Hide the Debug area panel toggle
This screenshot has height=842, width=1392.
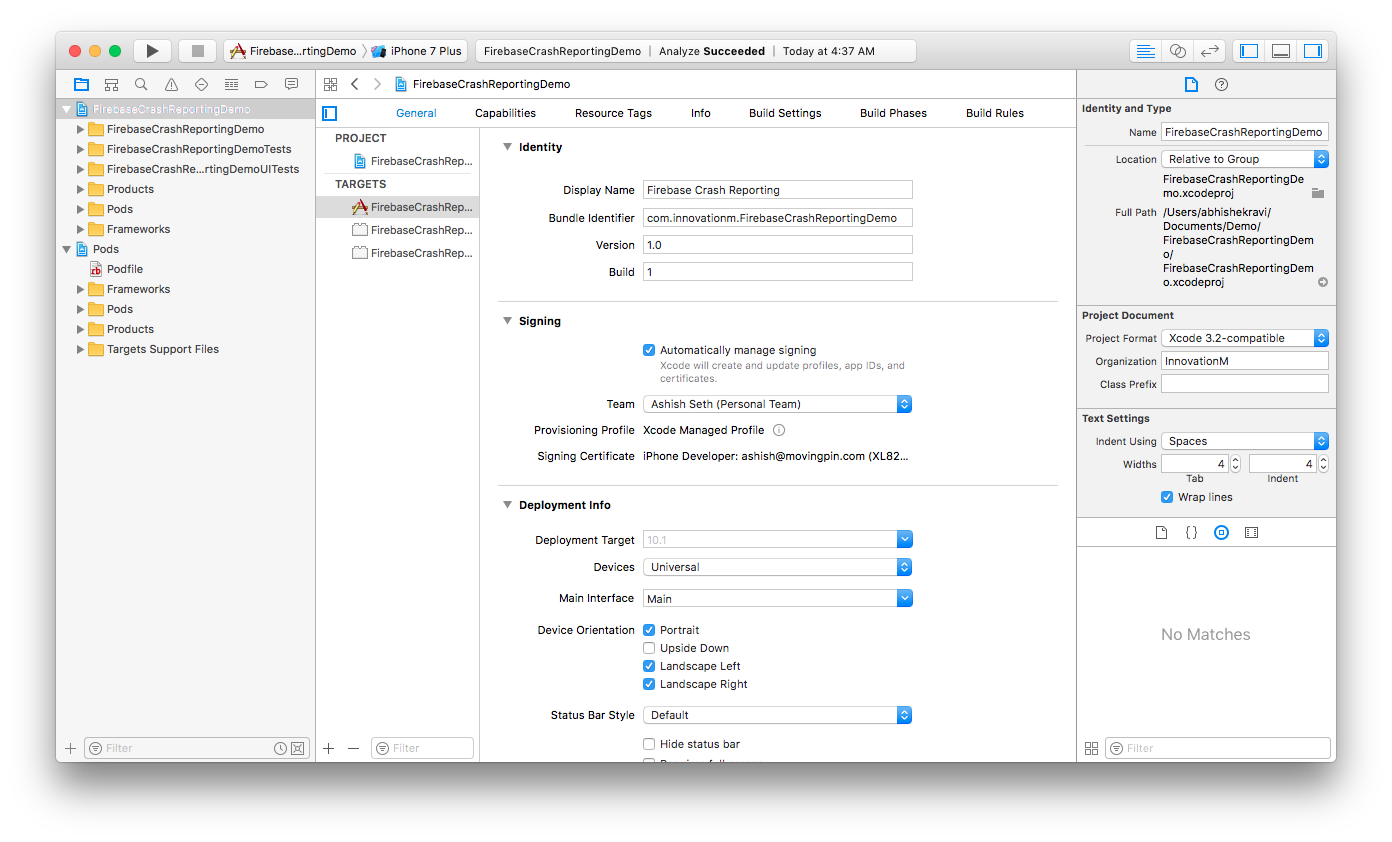pos(1280,51)
